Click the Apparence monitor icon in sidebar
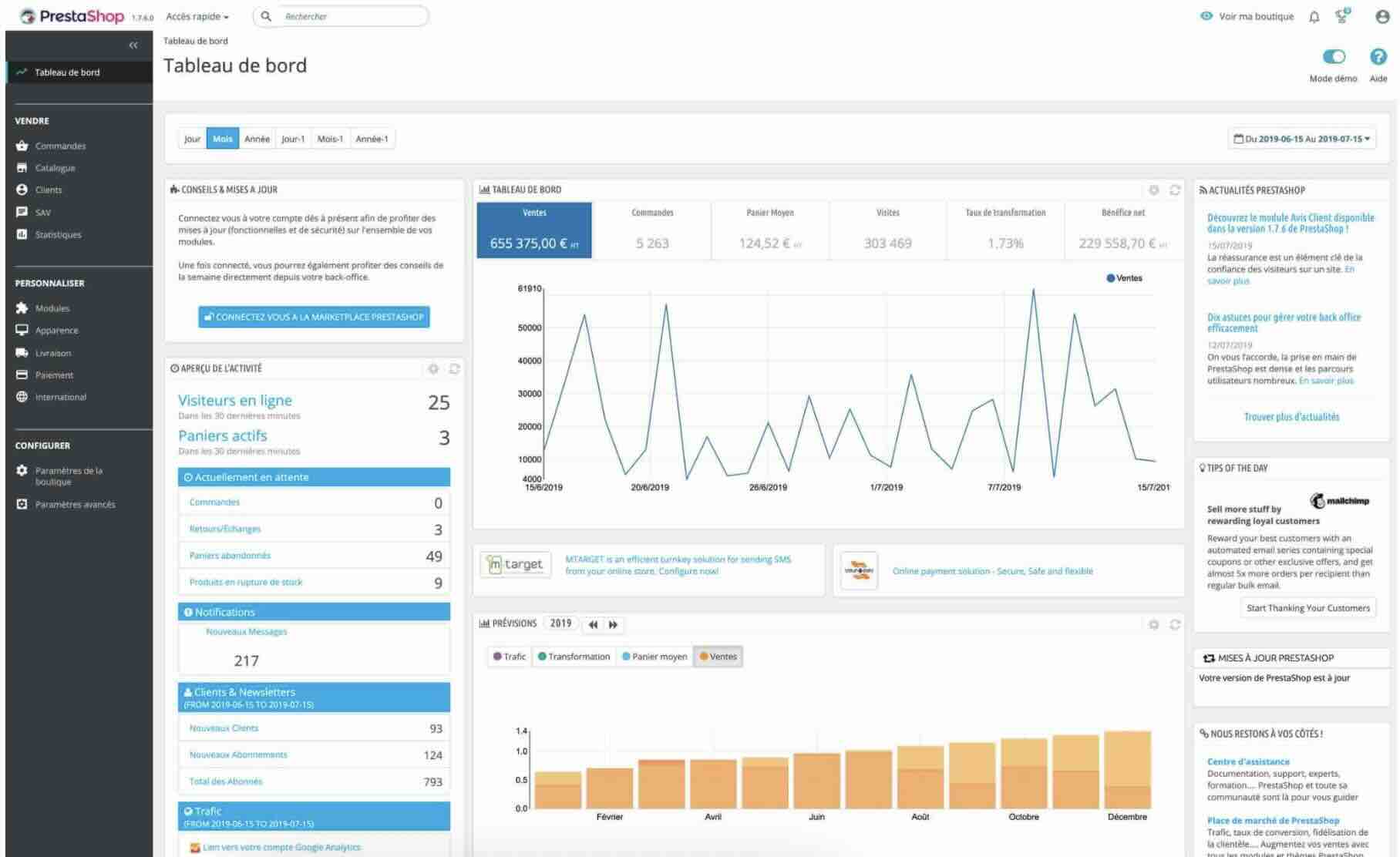Image resolution: width=1400 pixels, height=857 pixels. (22, 330)
